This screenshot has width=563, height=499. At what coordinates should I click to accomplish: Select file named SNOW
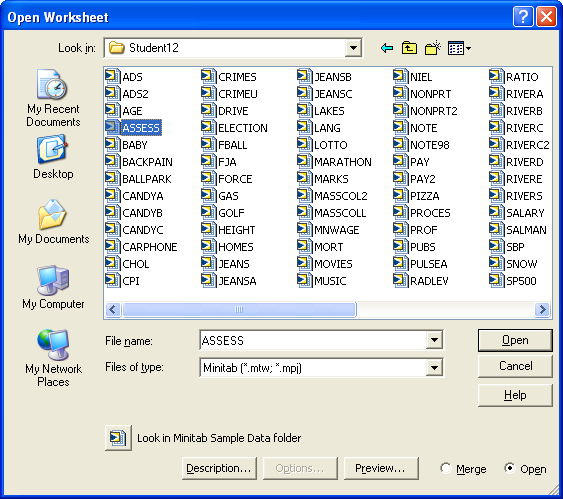(x=522, y=264)
